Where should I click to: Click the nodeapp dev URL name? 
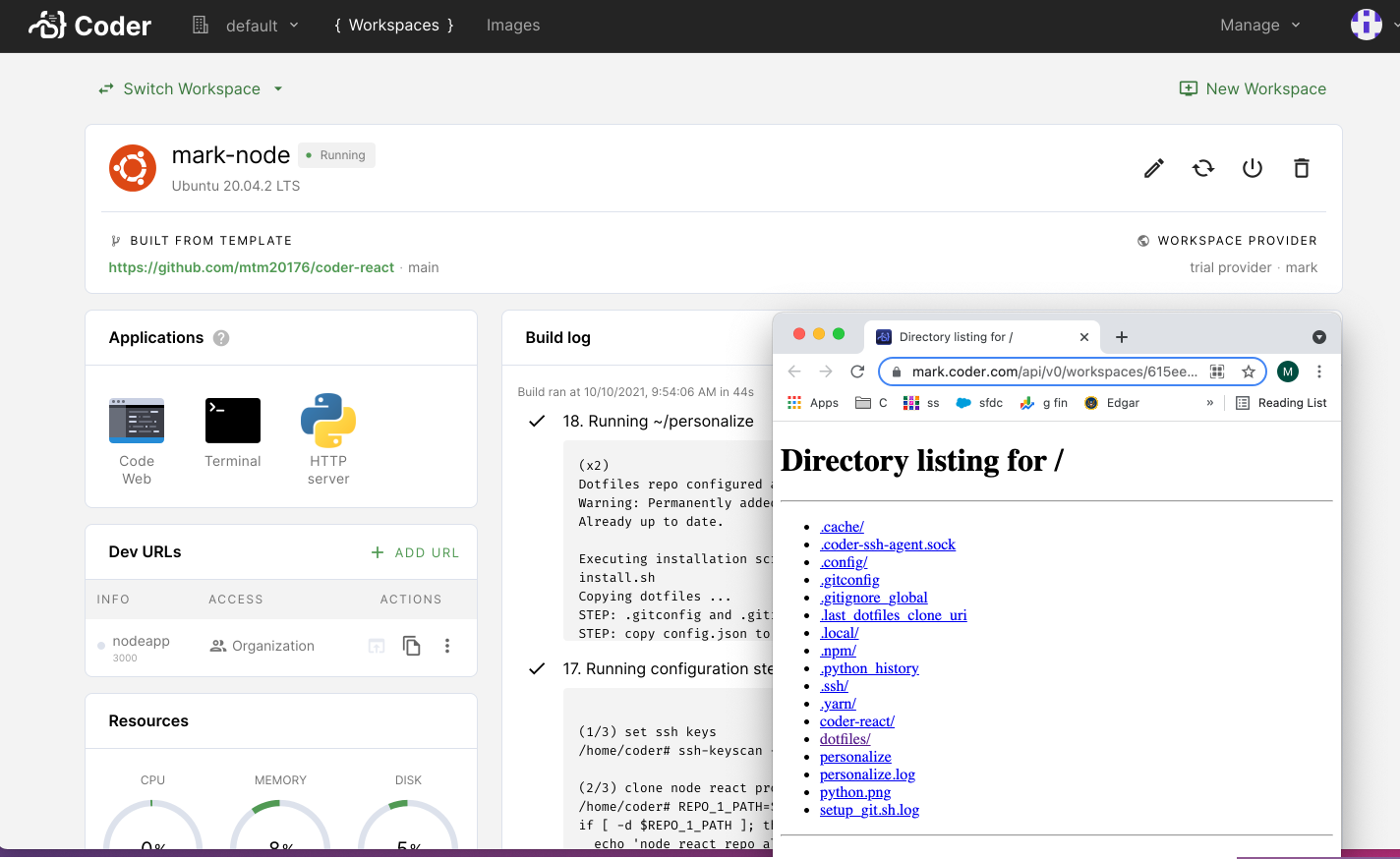(141, 641)
